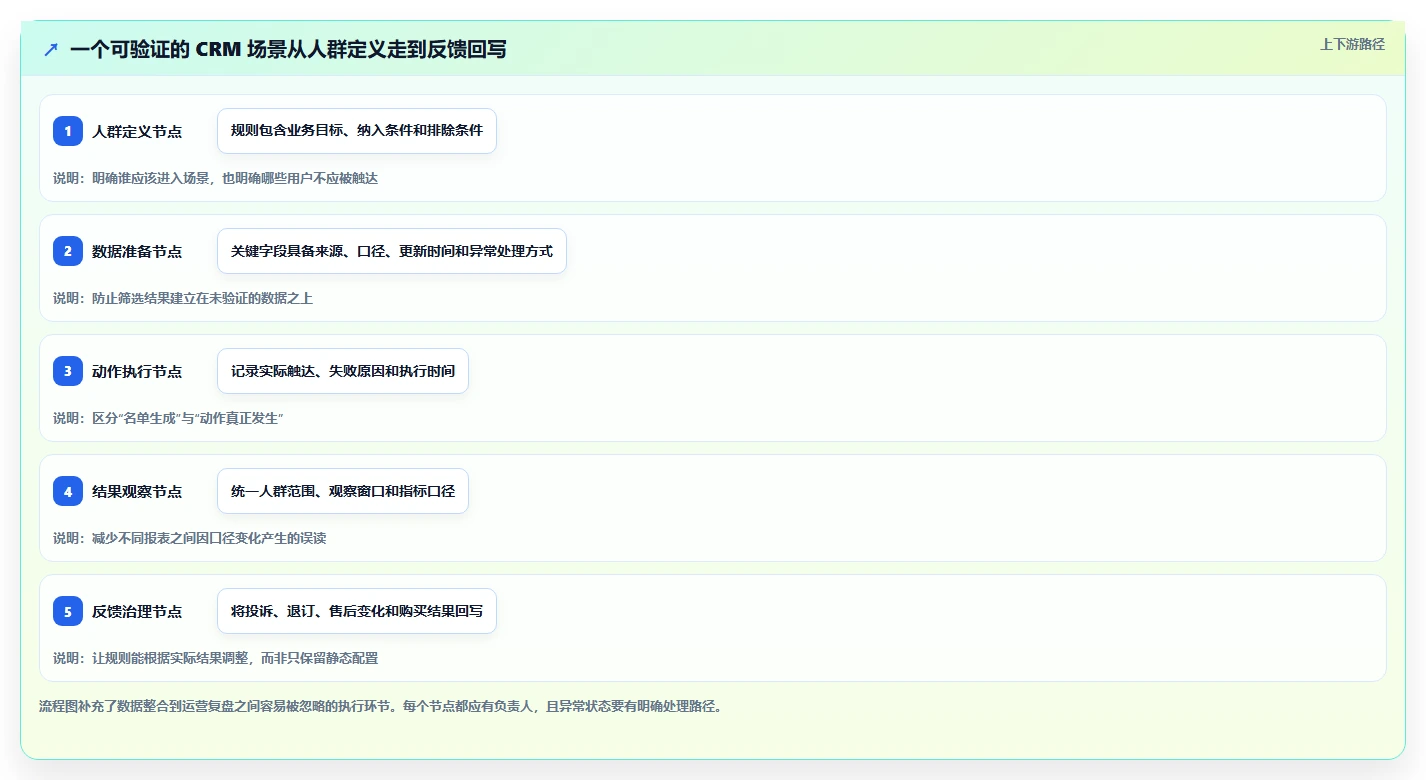
Task: Click the footer paragraph starting 流程图补充了数据整合
Action: point(380,706)
